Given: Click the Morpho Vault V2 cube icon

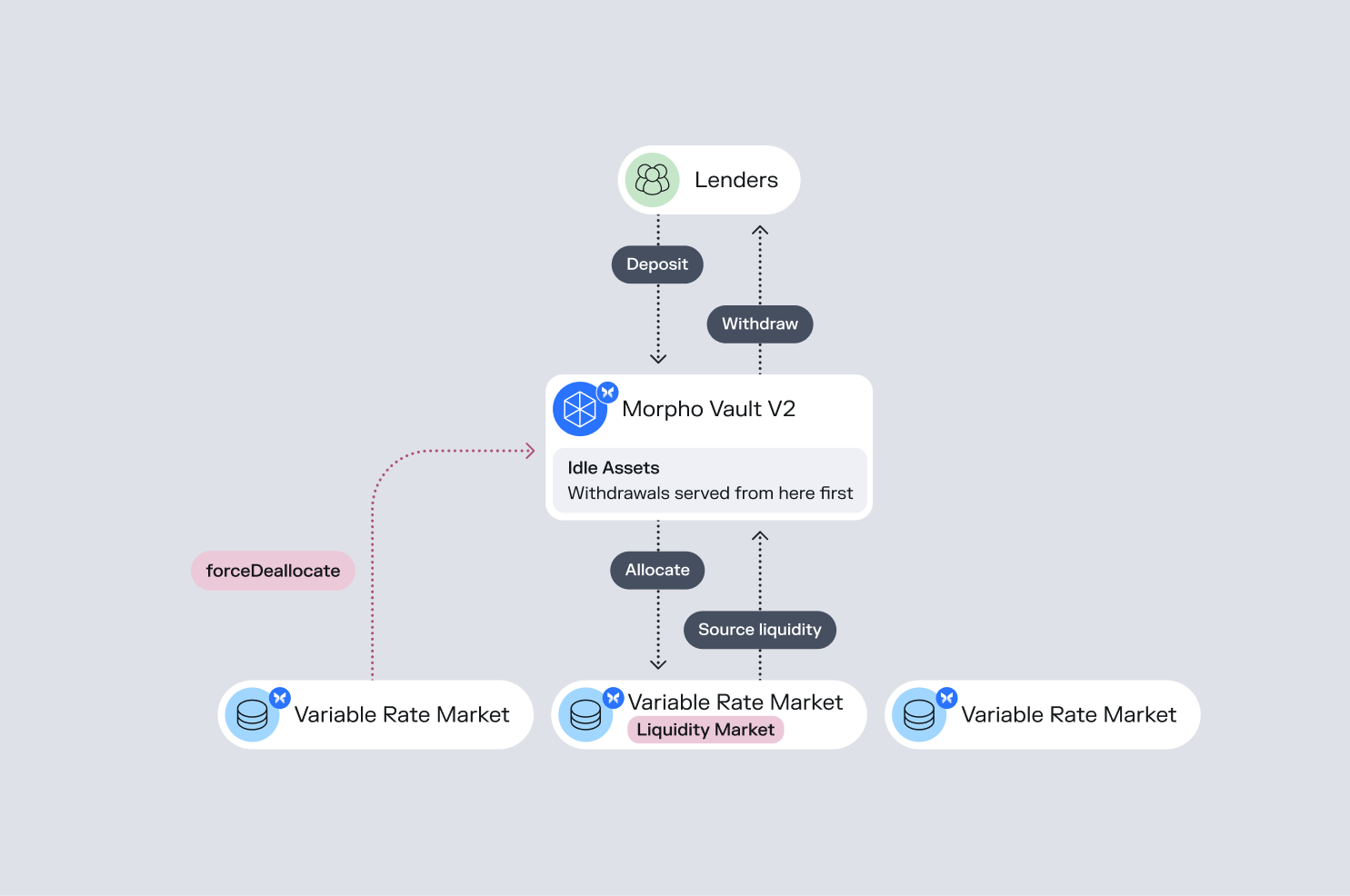Looking at the screenshot, I should pos(580,409).
